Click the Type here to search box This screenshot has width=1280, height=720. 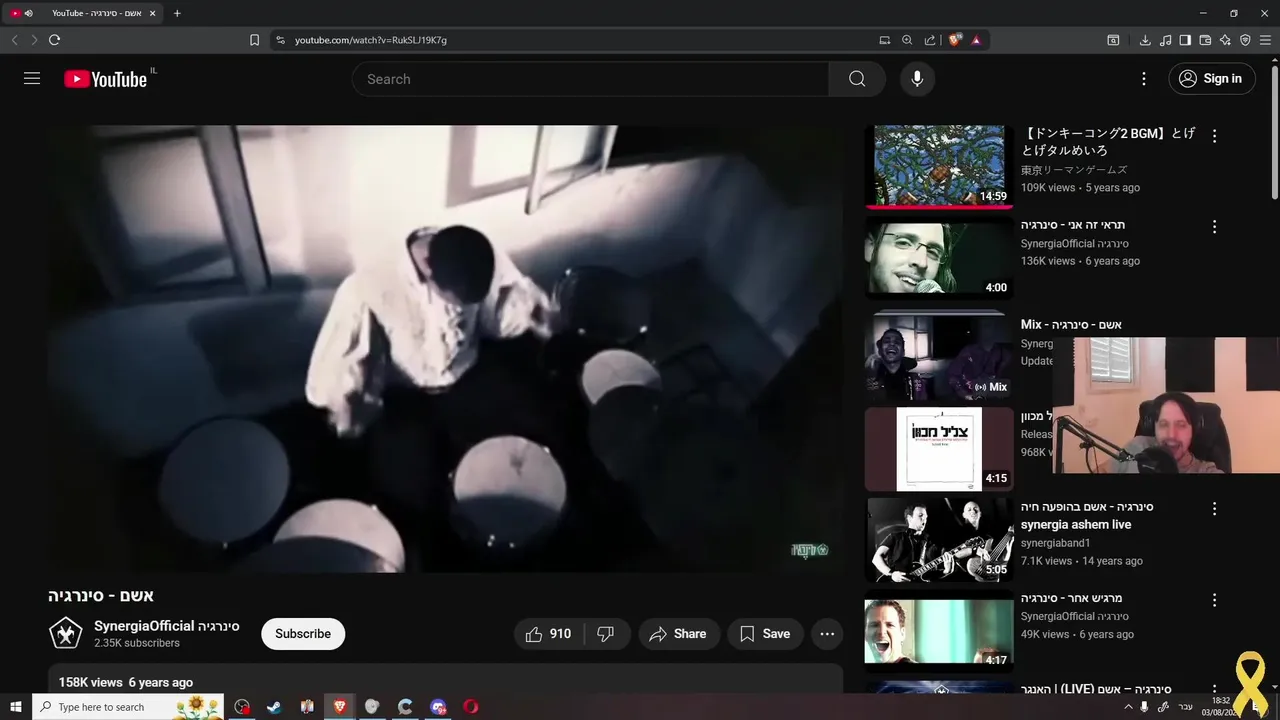point(128,707)
